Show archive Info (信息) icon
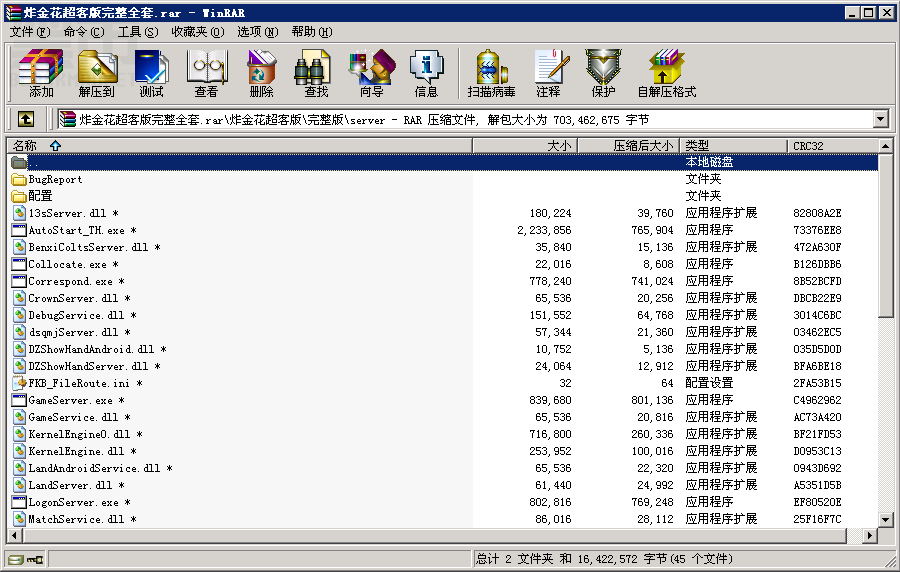 pyautogui.click(x=426, y=73)
